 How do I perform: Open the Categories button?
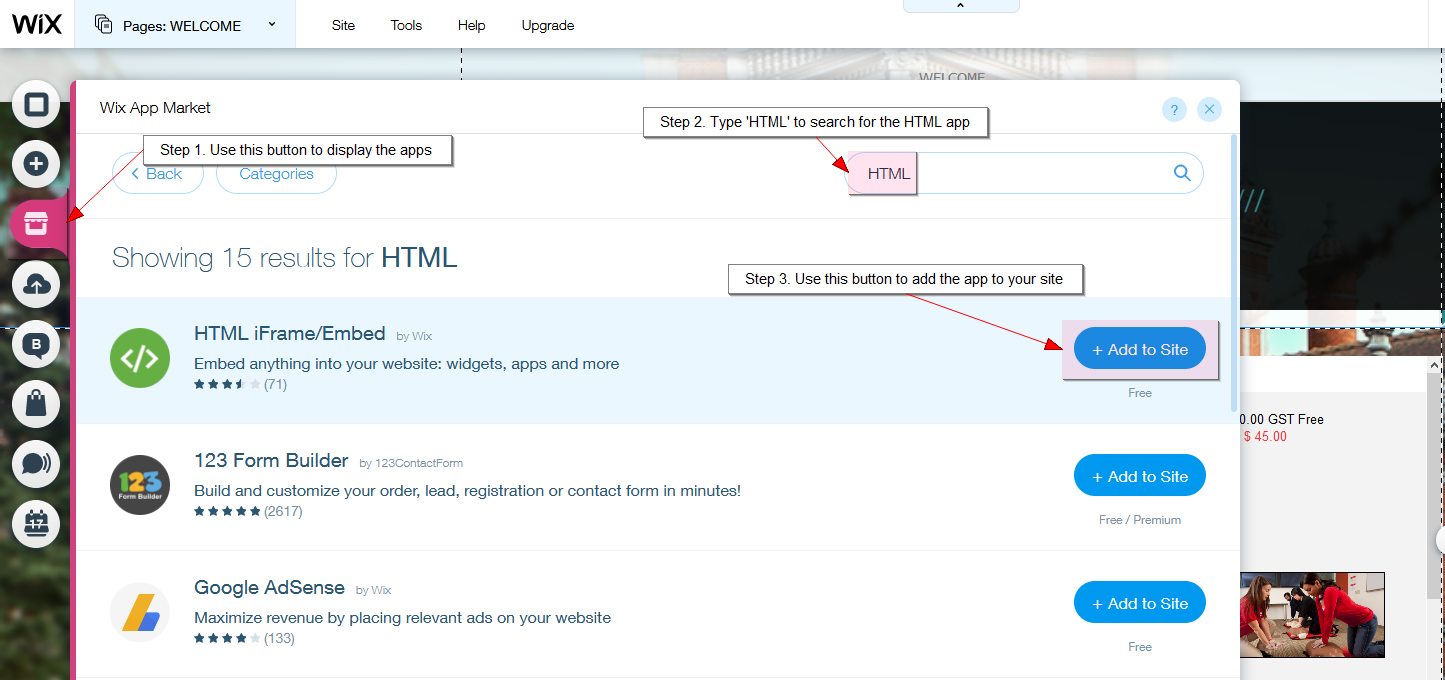pyautogui.click(x=276, y=174)
